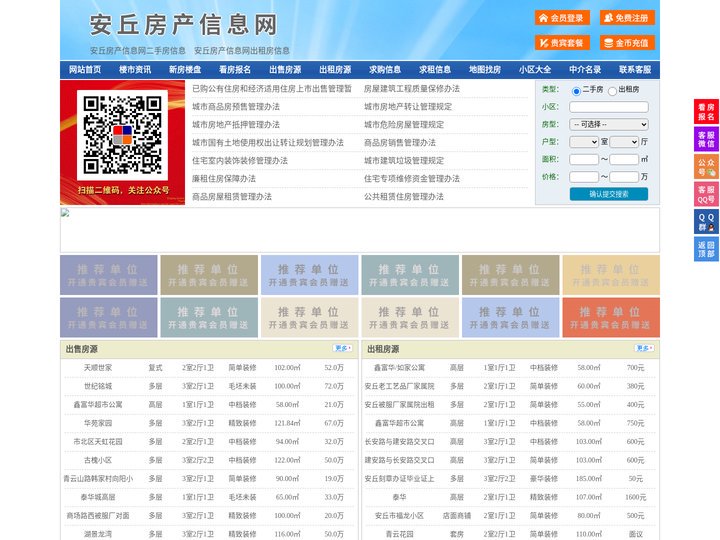Image resolution: width=720 pixels, height=540 pixels.
Task: Open 地图找房 in the navigation bar
Action: [485, 70]
